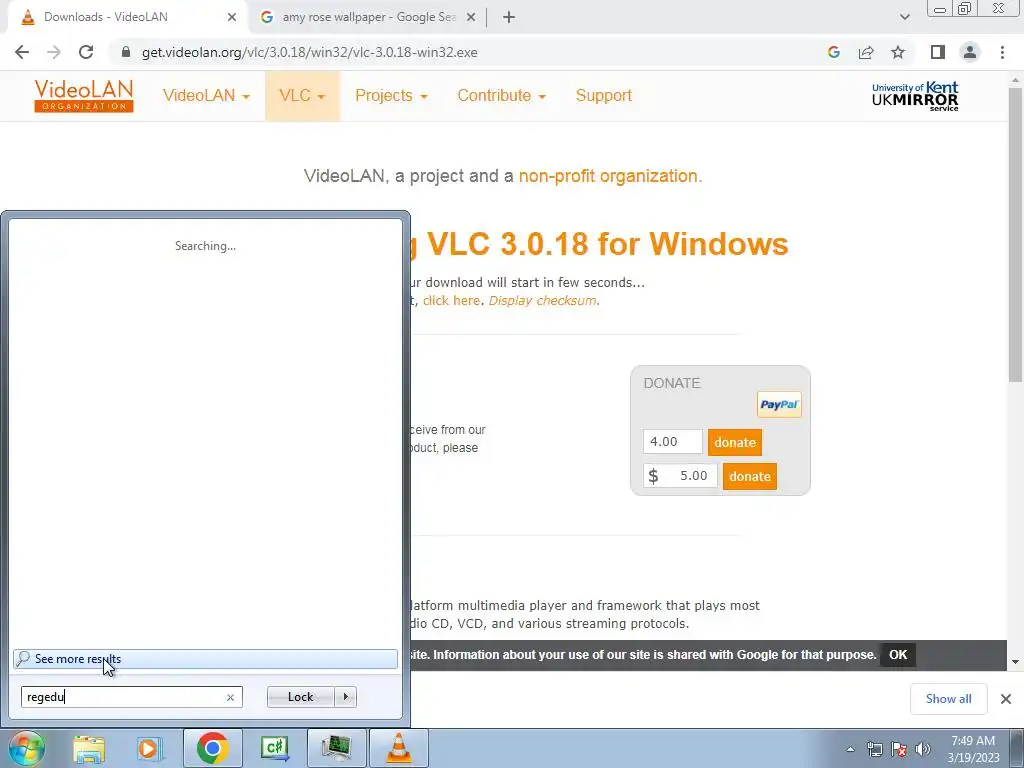Close the amy rose wallpaper tab
This screenshot has width=1024, height=768.
pos(471,17)
